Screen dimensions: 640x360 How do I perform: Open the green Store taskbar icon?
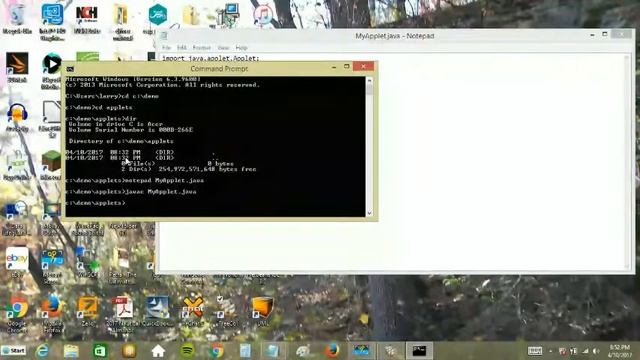pos(100,351)
